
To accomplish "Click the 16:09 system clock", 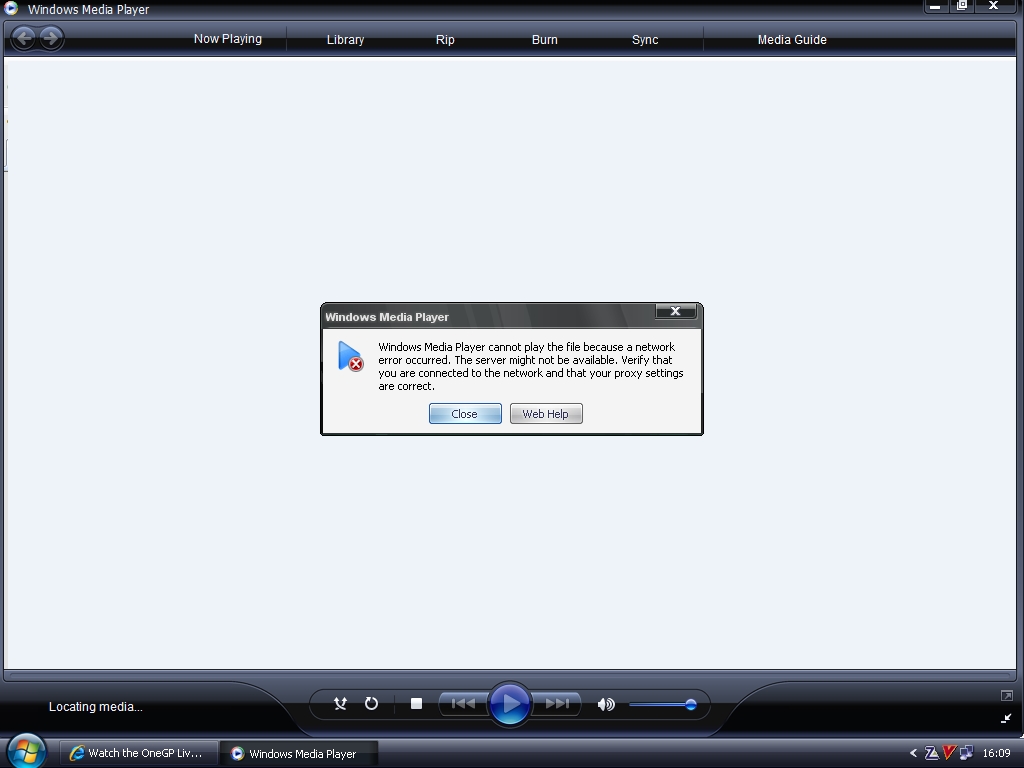I will [x=997, y=753].
